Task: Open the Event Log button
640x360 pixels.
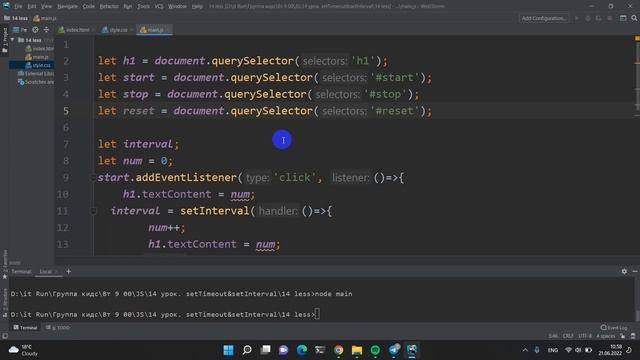Action: point(613,327)
